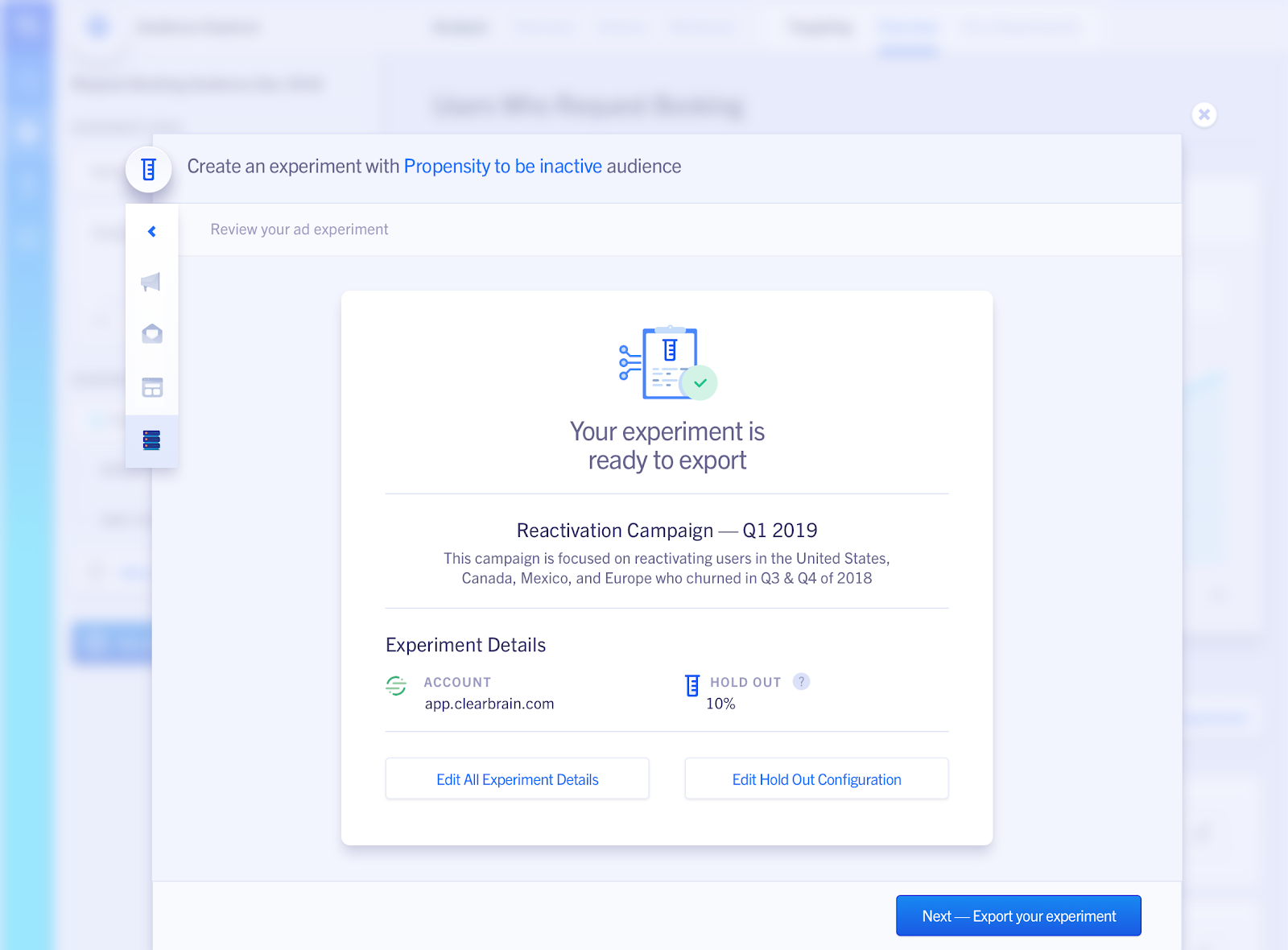Click the Experiment Details heading
The image size is (1288, 950).
466,645
